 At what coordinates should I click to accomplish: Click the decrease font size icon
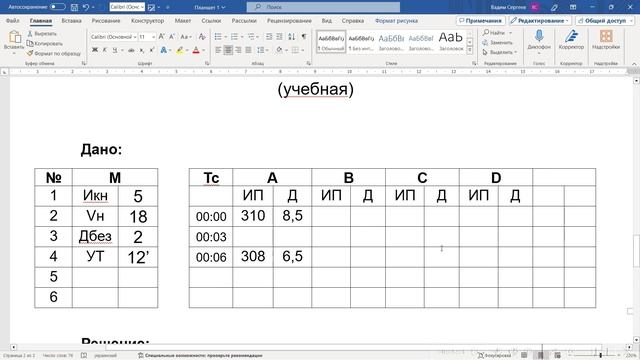click(172, 37)
